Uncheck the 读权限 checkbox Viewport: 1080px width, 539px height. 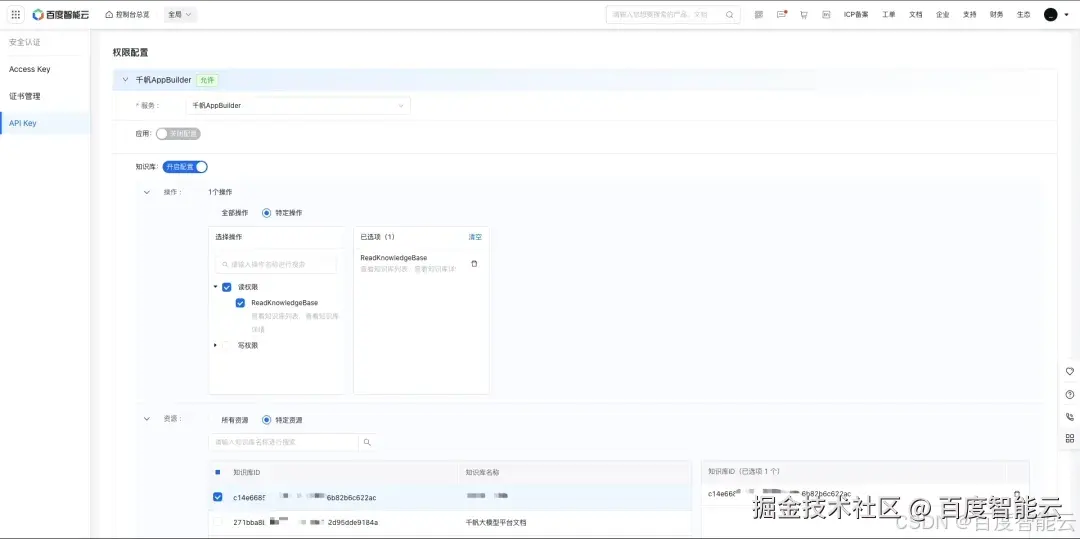pos(227,287)
